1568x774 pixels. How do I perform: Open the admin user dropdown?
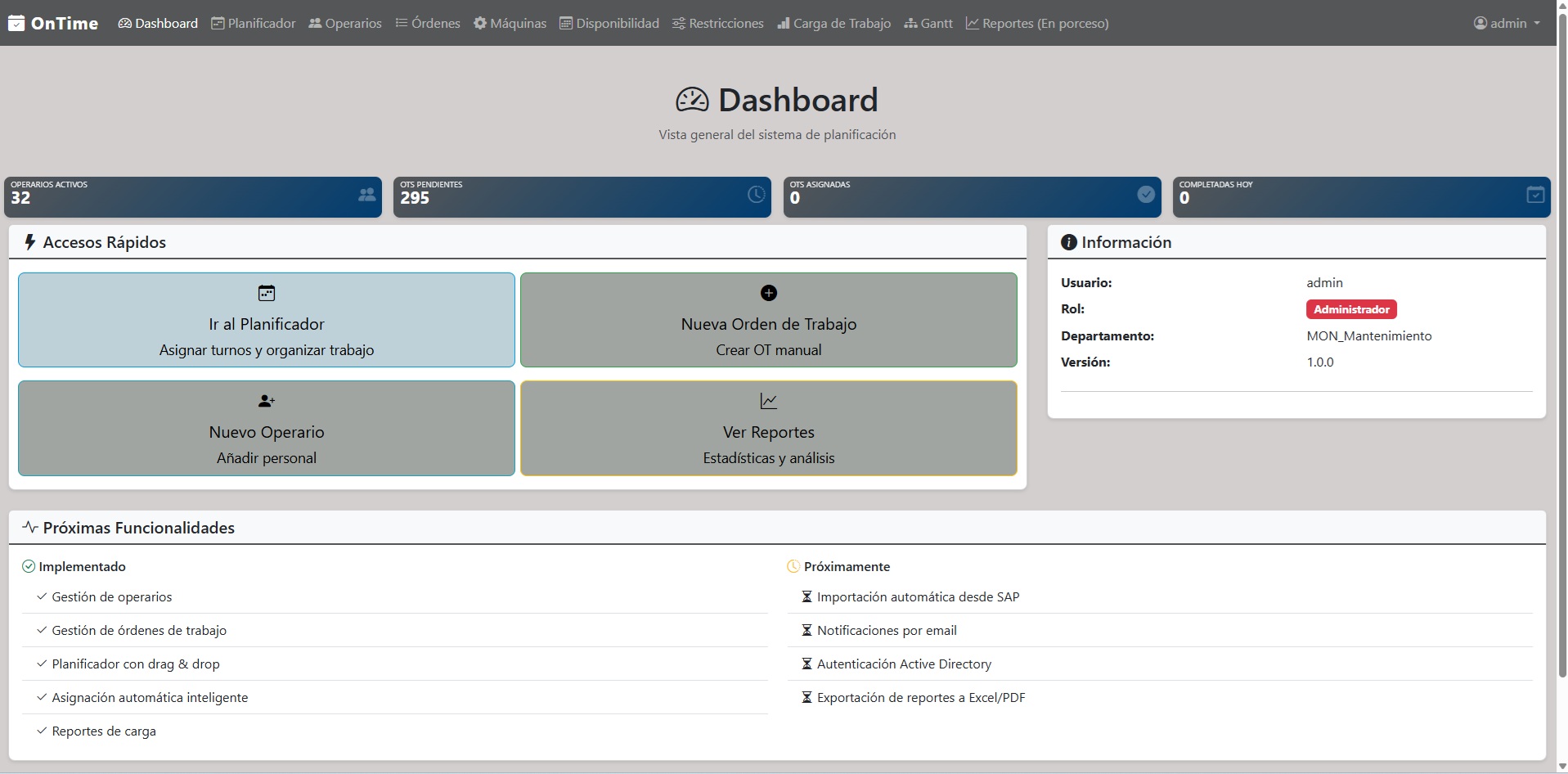pos(1506,23)
